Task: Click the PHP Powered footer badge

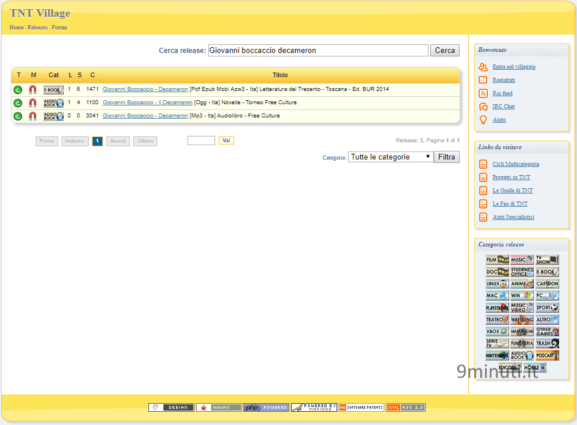Action: coord(266,407)
